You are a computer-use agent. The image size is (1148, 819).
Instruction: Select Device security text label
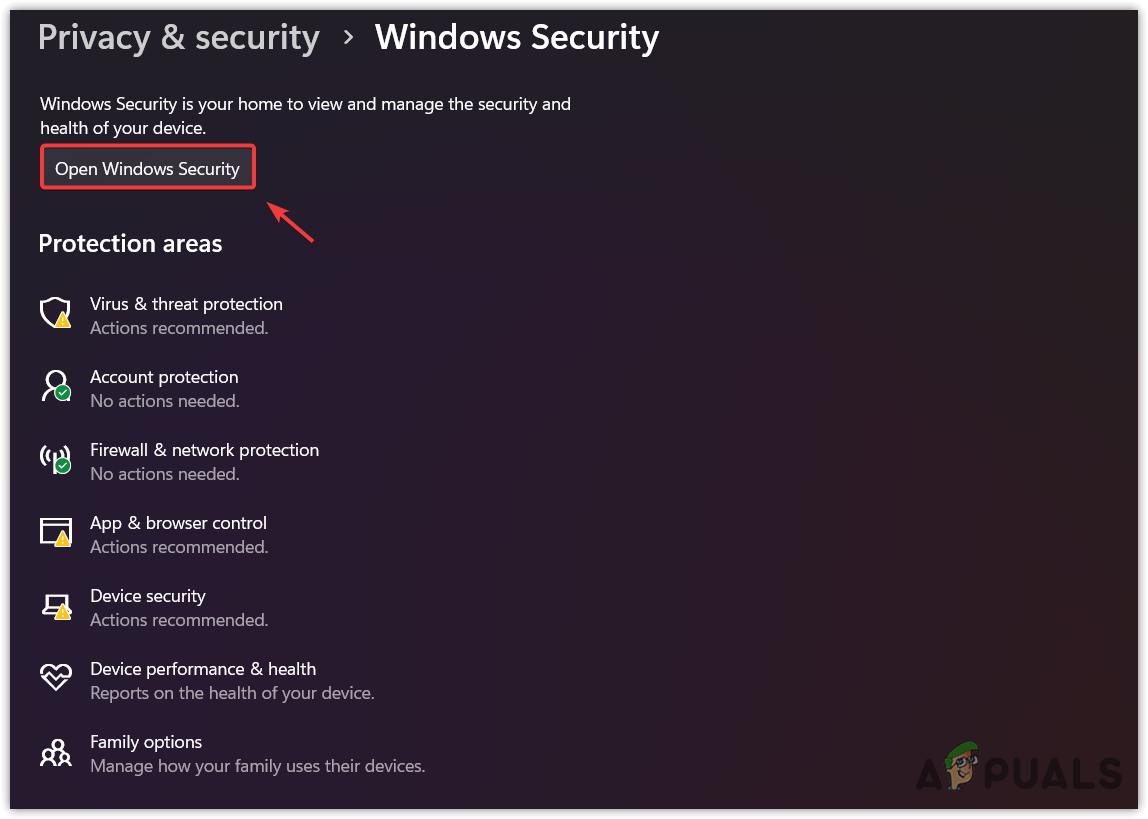tap(148, 596)
